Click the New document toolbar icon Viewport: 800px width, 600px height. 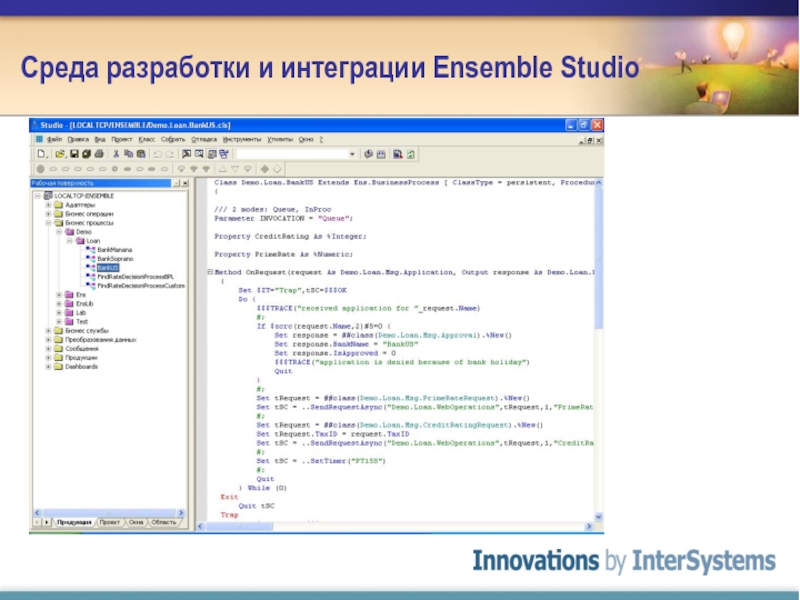pos(42,154)
